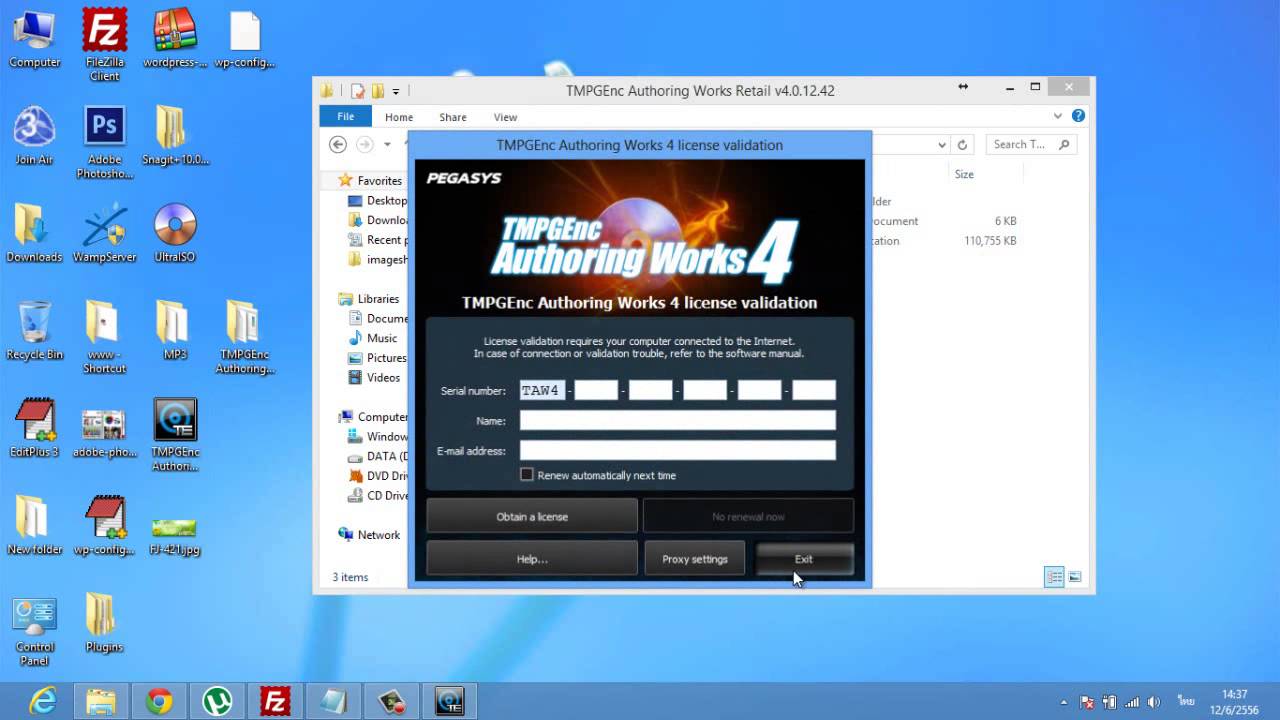Screen dimensions: 1280x720
Task: Select TMPGEnc Authoring folder on desktop
Action: (245, 338)
